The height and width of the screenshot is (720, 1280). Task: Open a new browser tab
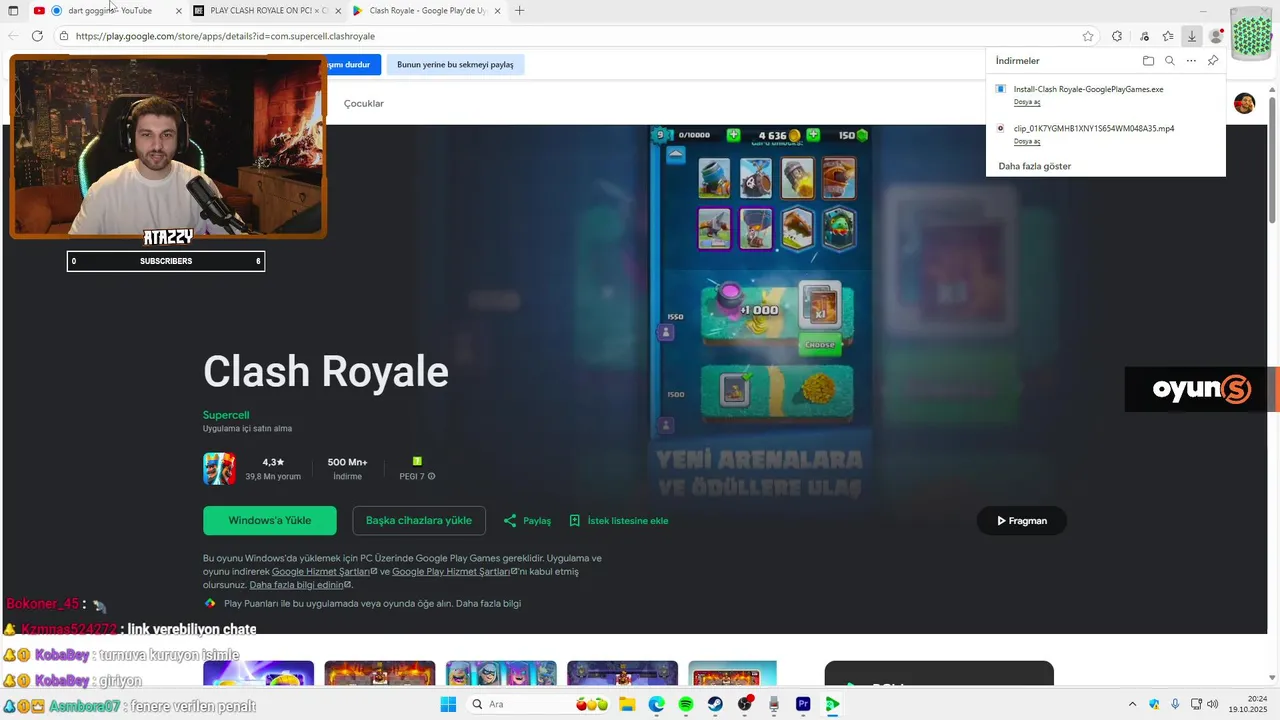pyautogui.click(x=519, y=11)
